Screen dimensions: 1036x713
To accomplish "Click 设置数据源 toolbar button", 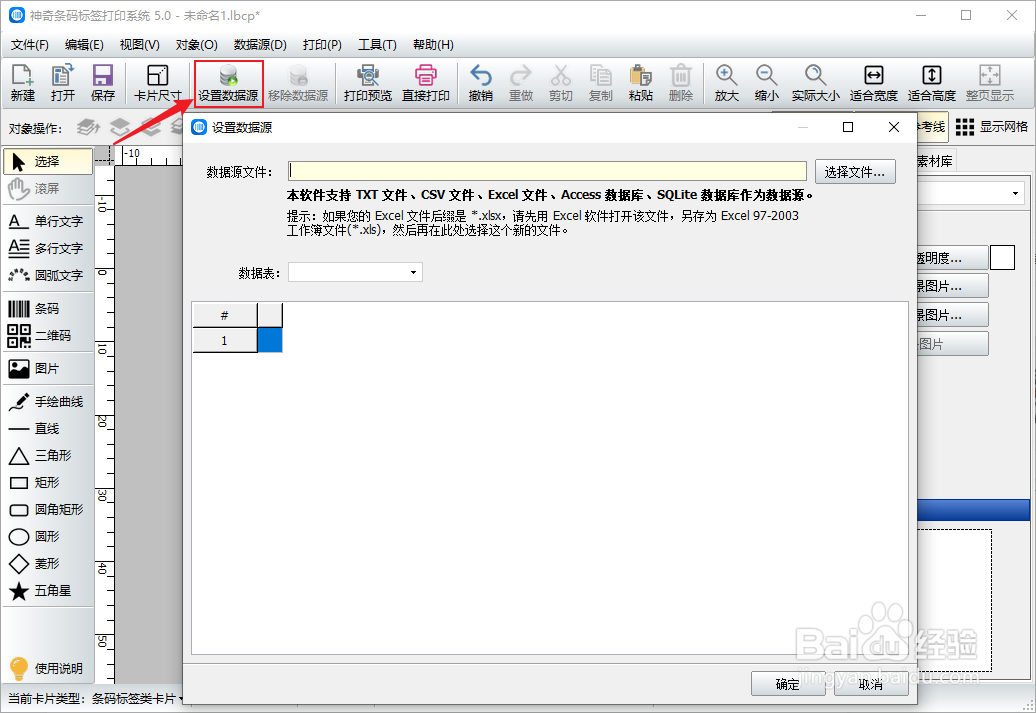I will pyautogui.click(x=229, y=83).
